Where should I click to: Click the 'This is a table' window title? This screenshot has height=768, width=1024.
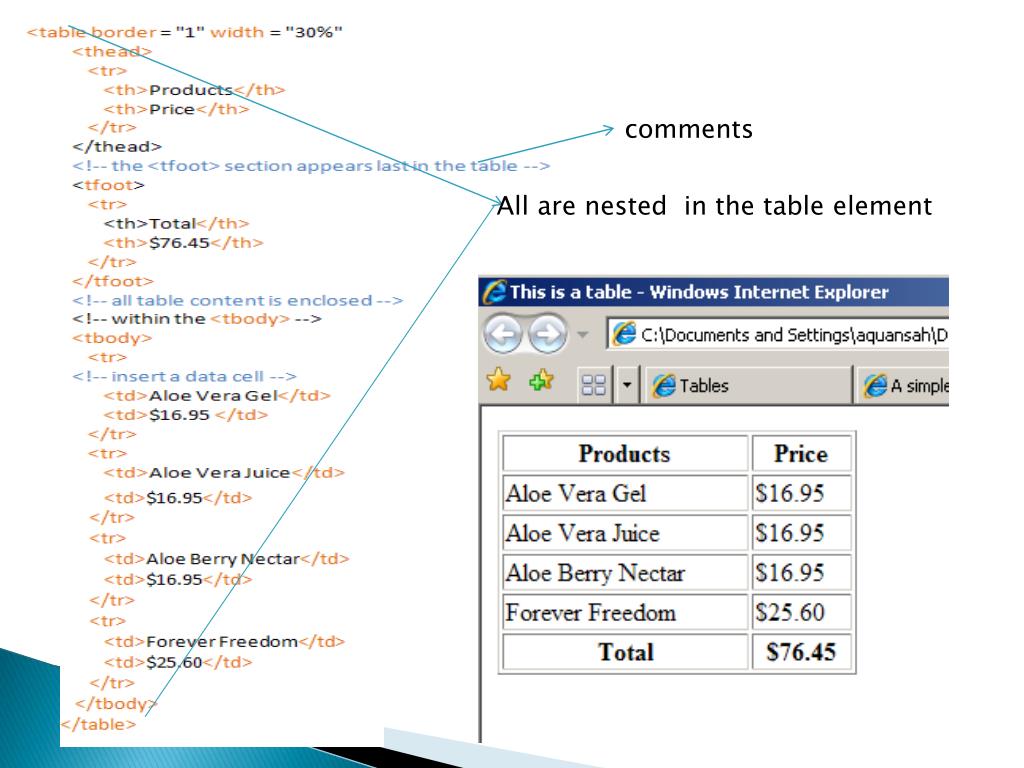click(699, 292)
